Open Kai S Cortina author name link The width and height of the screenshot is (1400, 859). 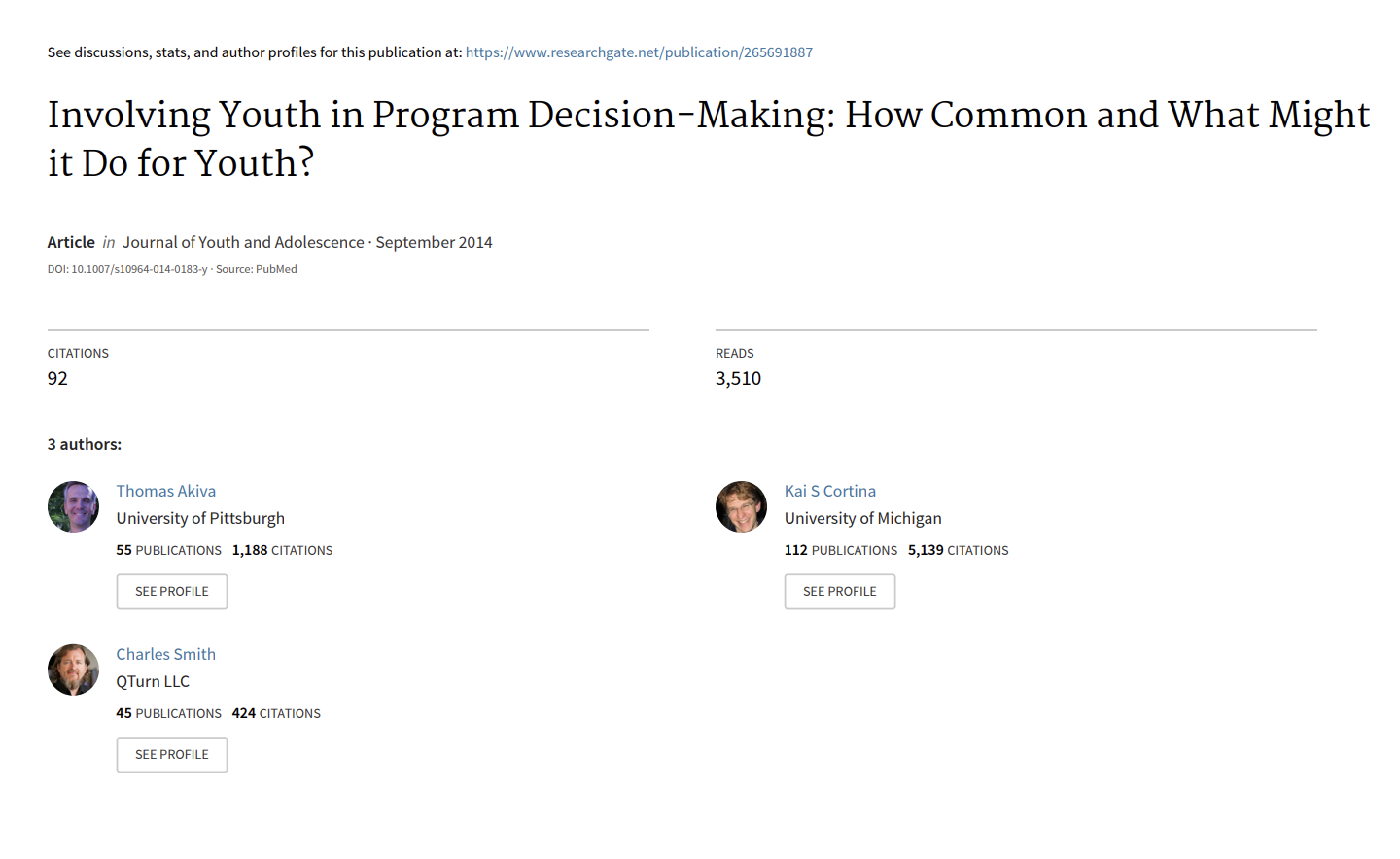click(830, 491)
